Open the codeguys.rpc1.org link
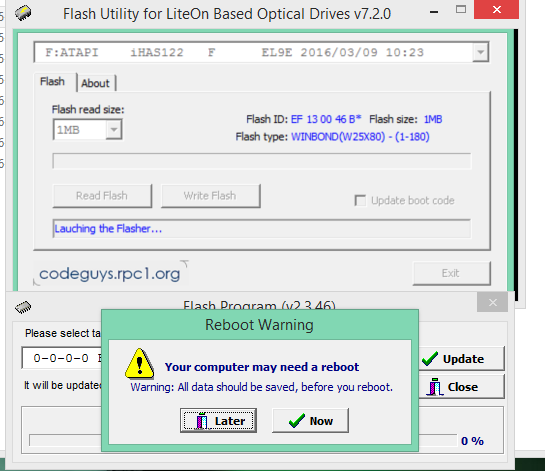This screenshot has width=545, height=471. pyautogui.click(x=110, y=274)
